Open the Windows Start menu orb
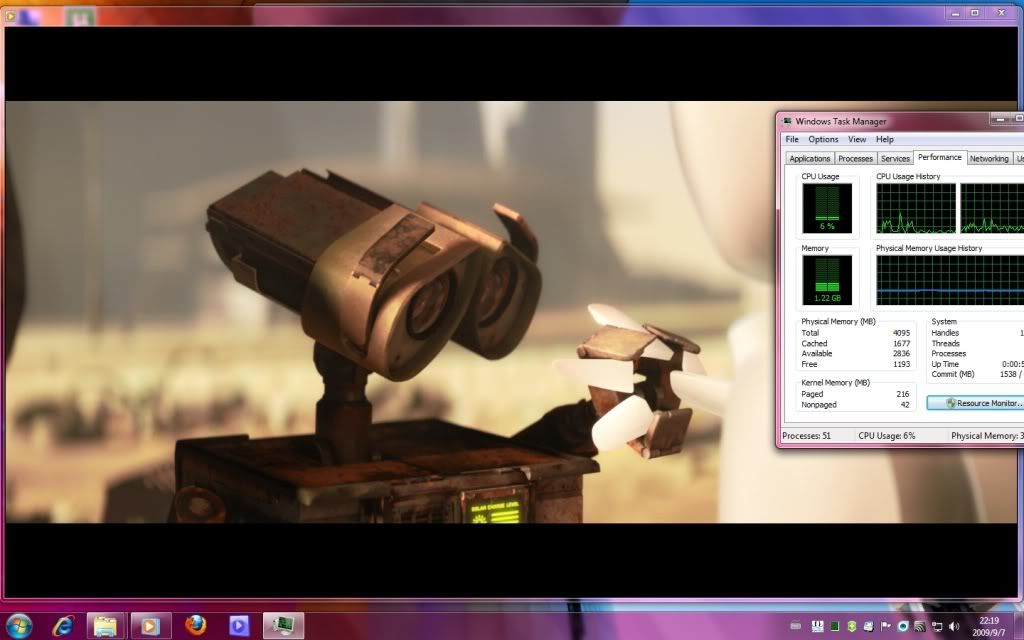1024x640 pixels. [x=18, y=625]
